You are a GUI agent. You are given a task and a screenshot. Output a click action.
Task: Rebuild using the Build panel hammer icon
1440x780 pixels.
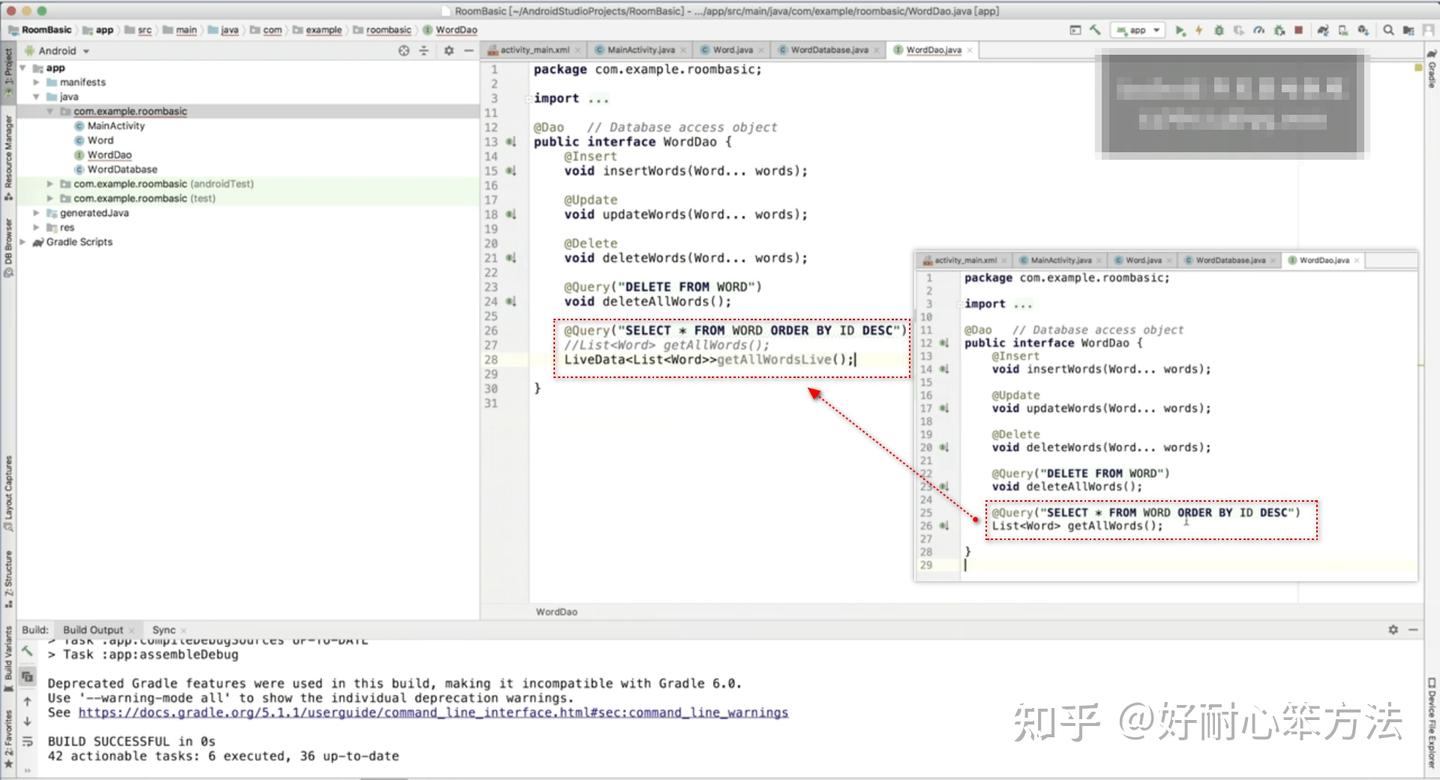tap(27, 651)
